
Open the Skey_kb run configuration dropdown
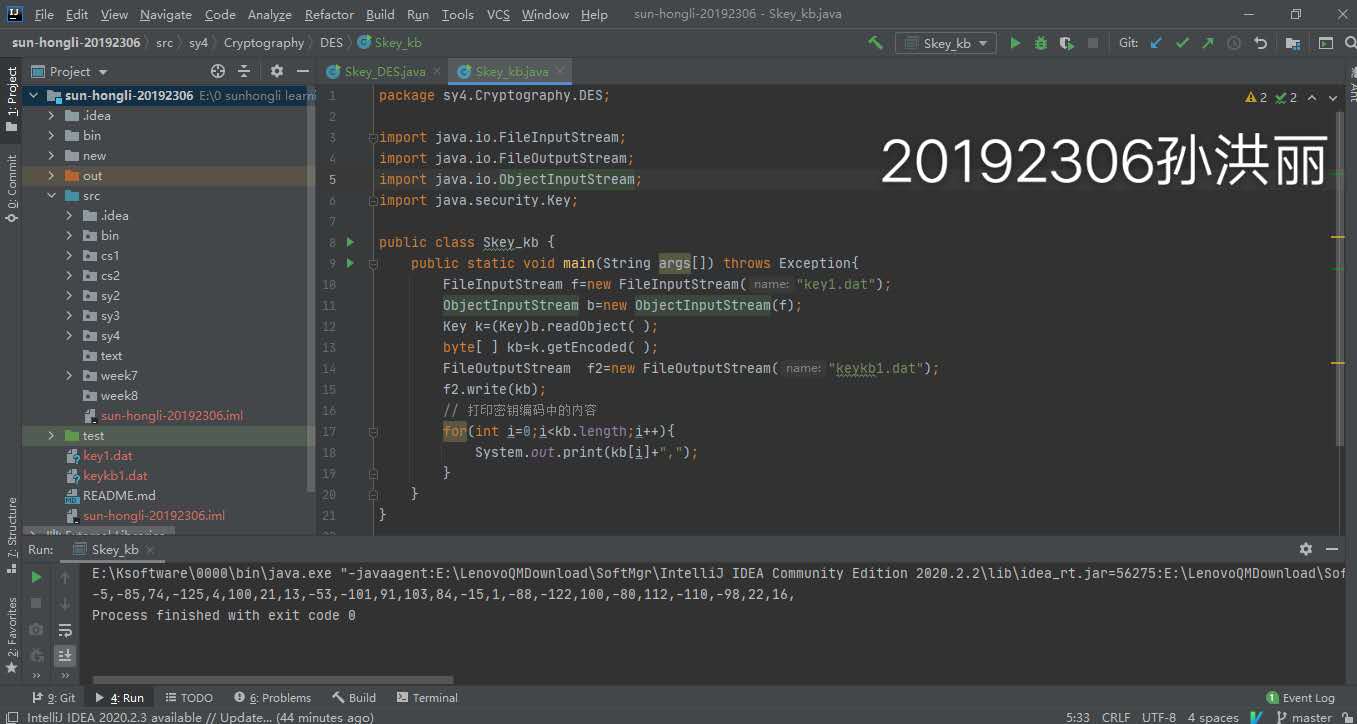[x=946, y=43]
